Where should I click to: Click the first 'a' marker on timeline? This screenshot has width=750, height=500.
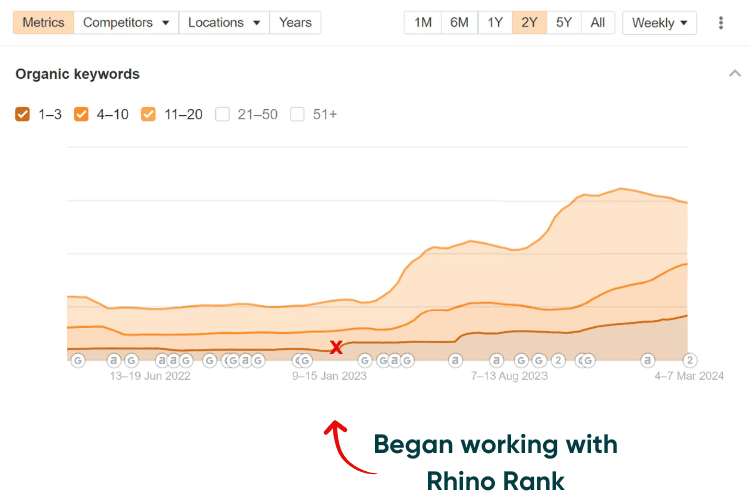pyautogui.click(x=114, y=360)
